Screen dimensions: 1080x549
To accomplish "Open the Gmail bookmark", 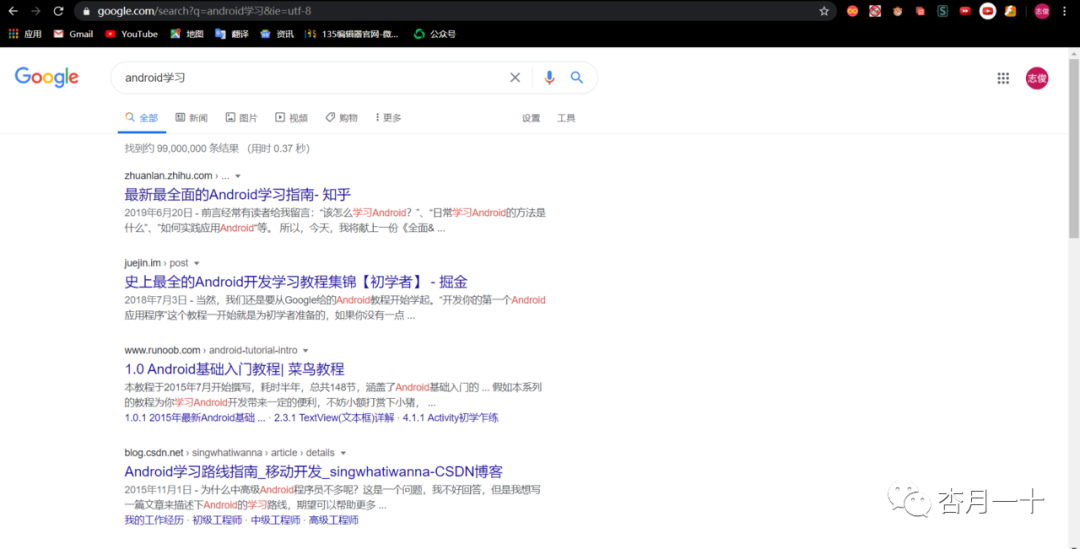I will click(x=73, y=34).
